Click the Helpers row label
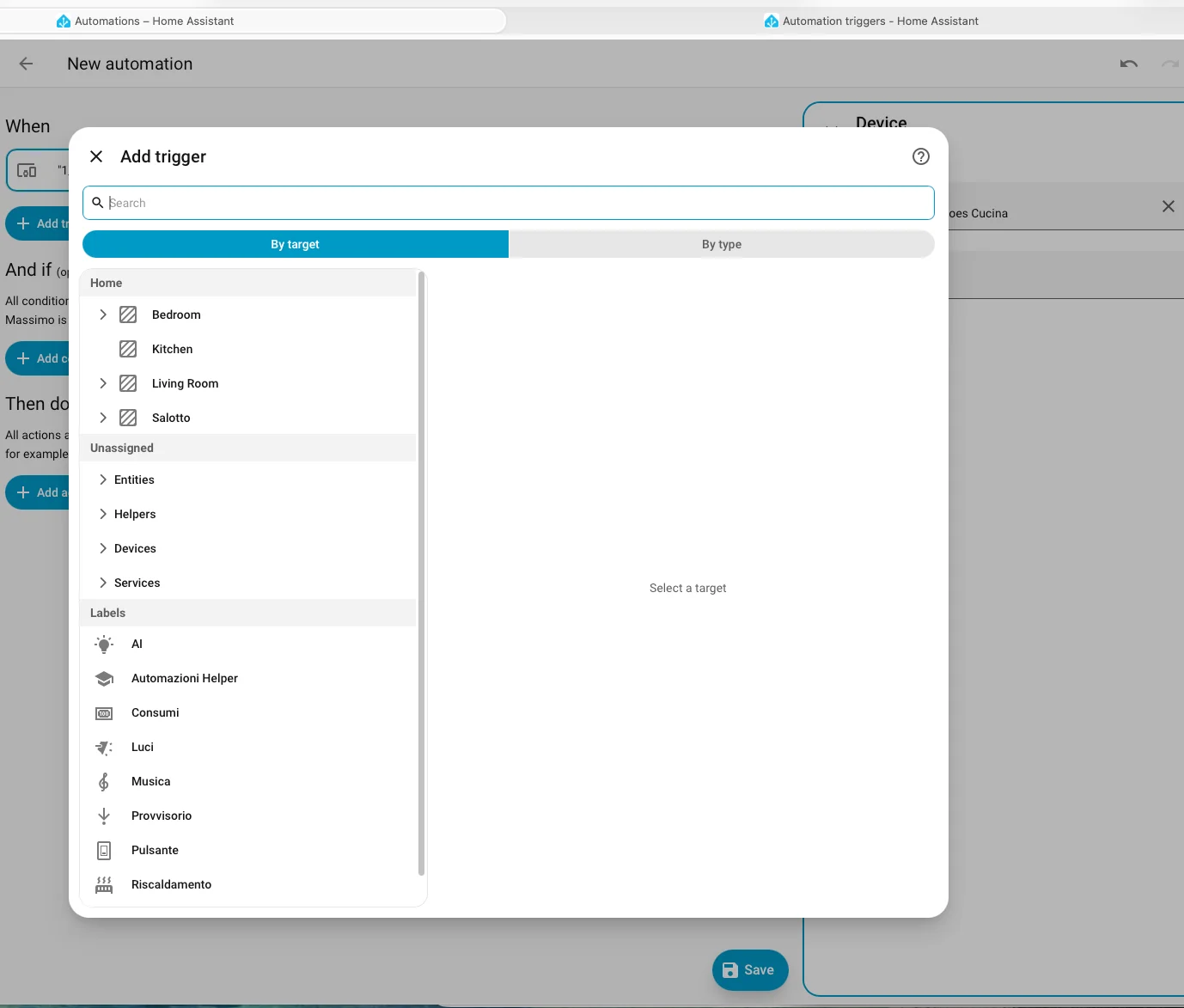 (135, 514)
